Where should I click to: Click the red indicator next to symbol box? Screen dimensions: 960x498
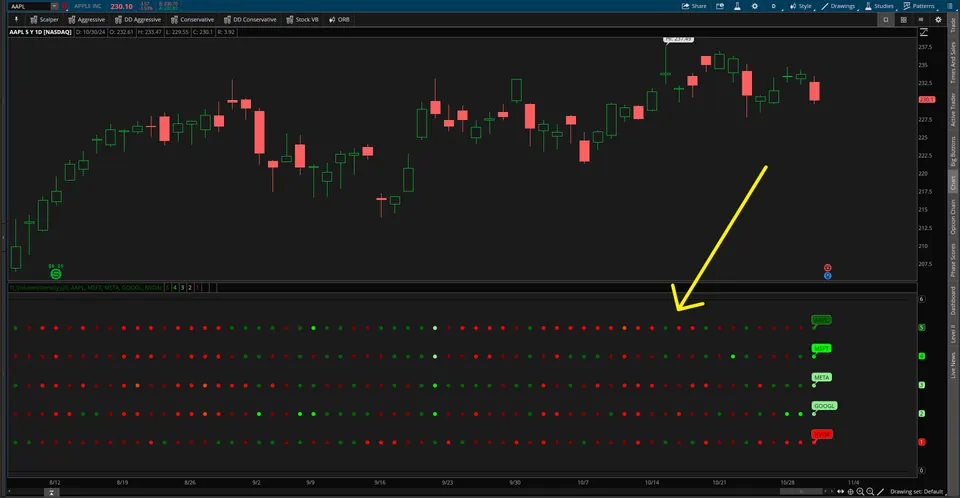pos(64,6)
